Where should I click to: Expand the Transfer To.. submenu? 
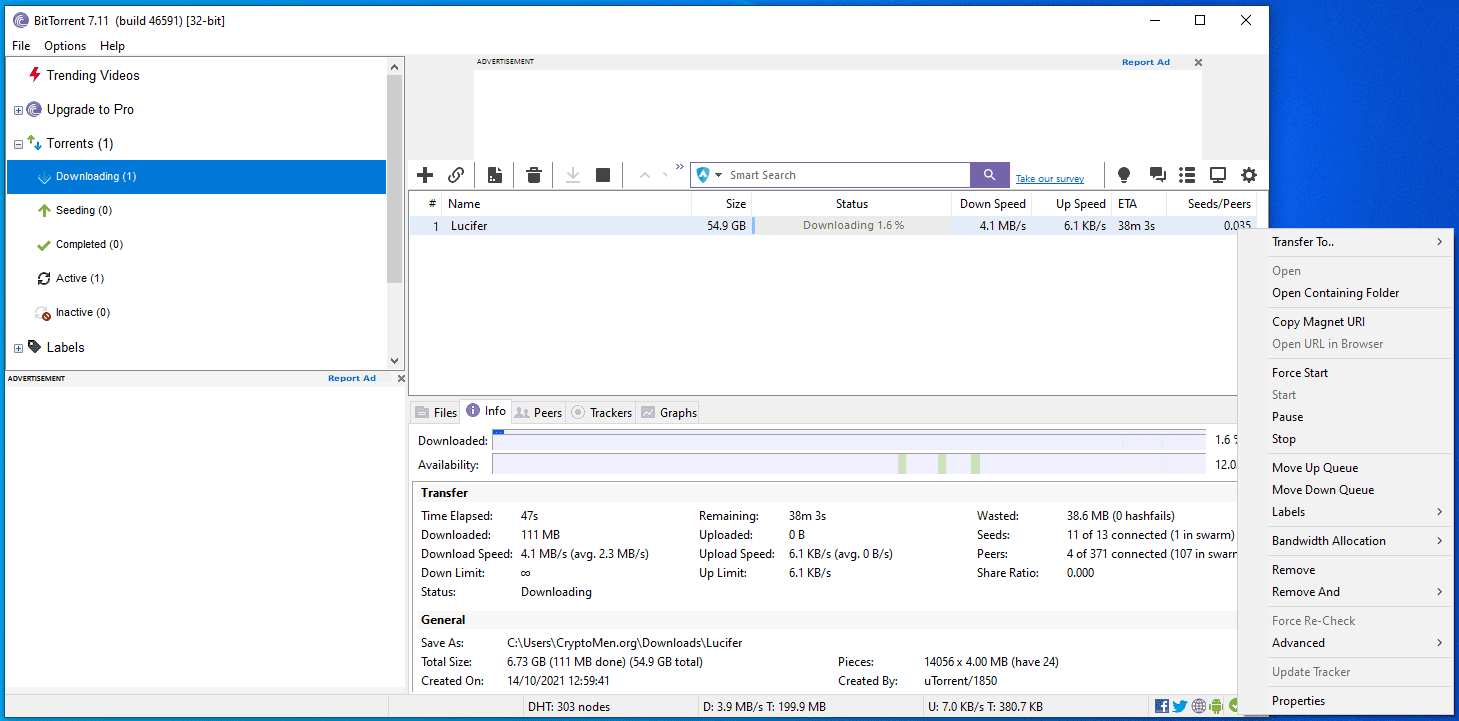tap(1346, 242)
